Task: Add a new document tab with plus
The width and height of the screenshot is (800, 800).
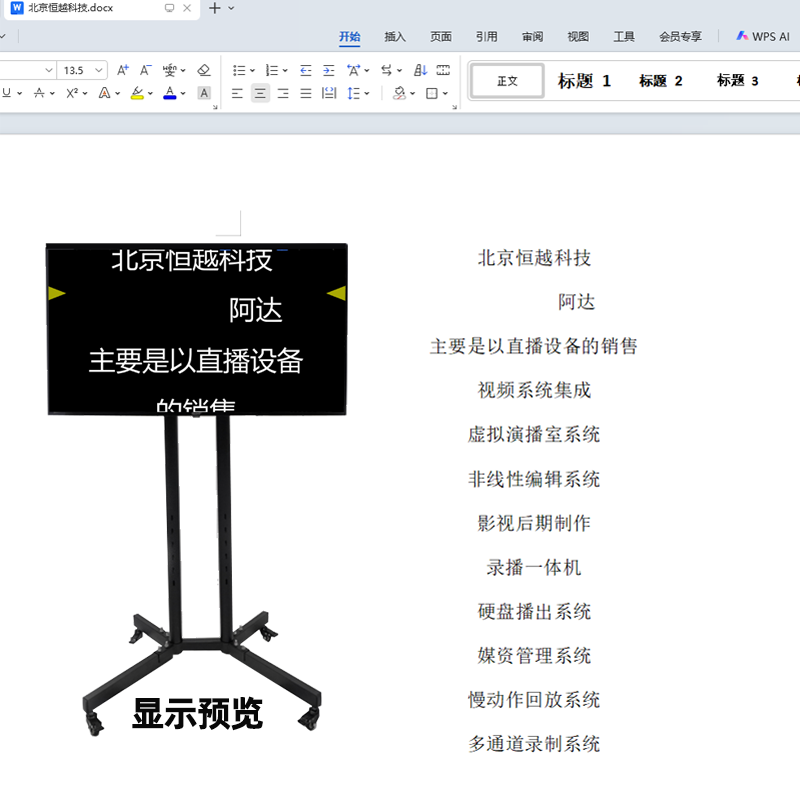Action: [x=215, y=8]
